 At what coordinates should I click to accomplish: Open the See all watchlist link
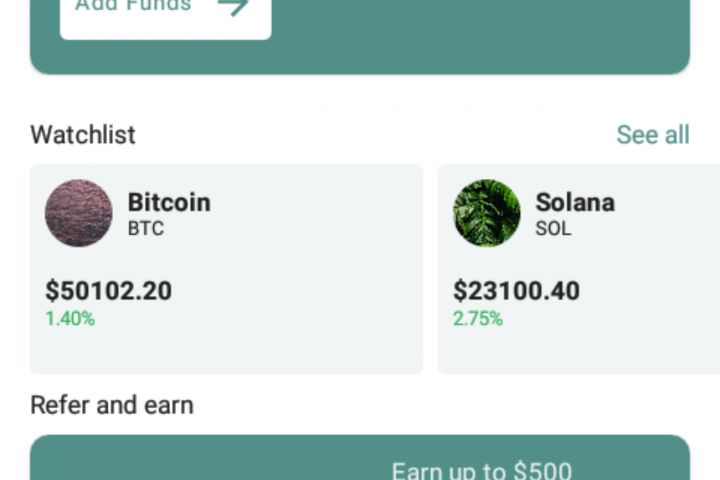652,135
